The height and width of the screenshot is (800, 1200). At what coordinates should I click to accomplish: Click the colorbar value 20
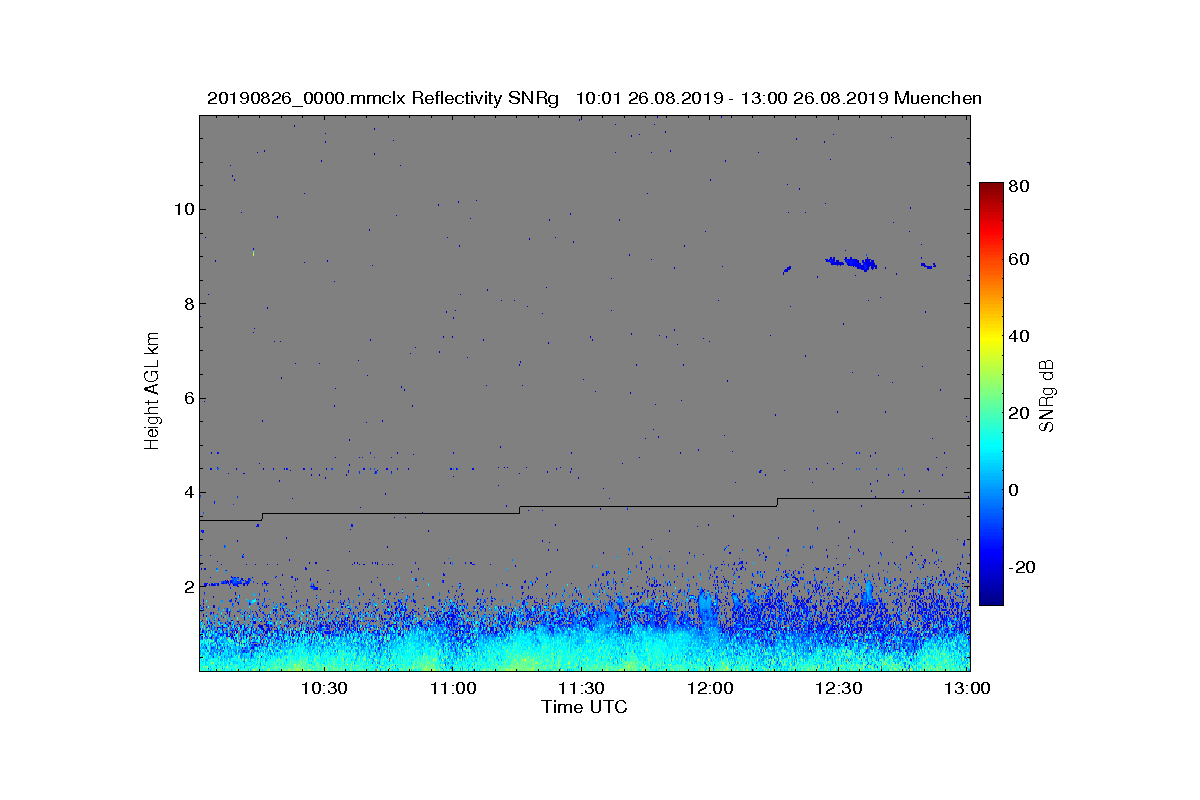pyautogui.click(x=1019, y=413)
